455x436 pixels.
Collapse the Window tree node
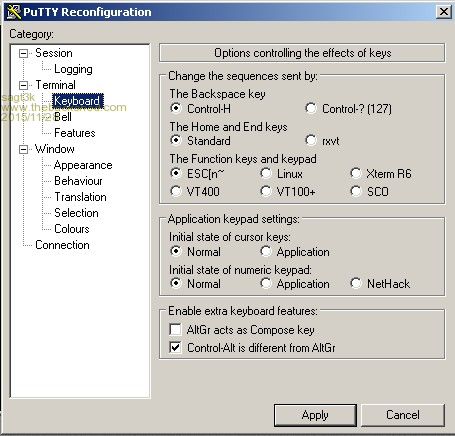click(23, 149)
